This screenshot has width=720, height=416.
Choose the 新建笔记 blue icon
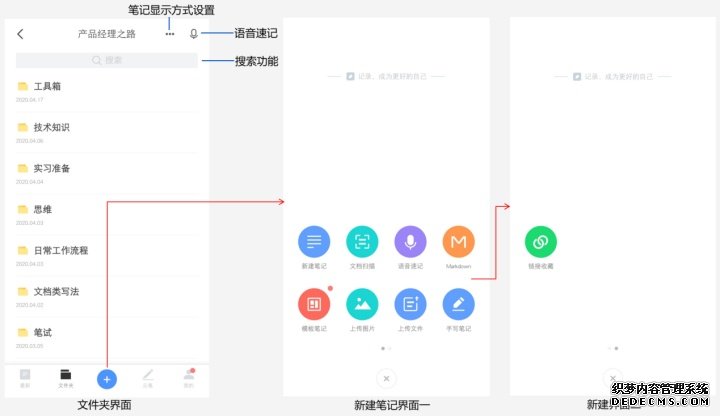pos(314,242)
